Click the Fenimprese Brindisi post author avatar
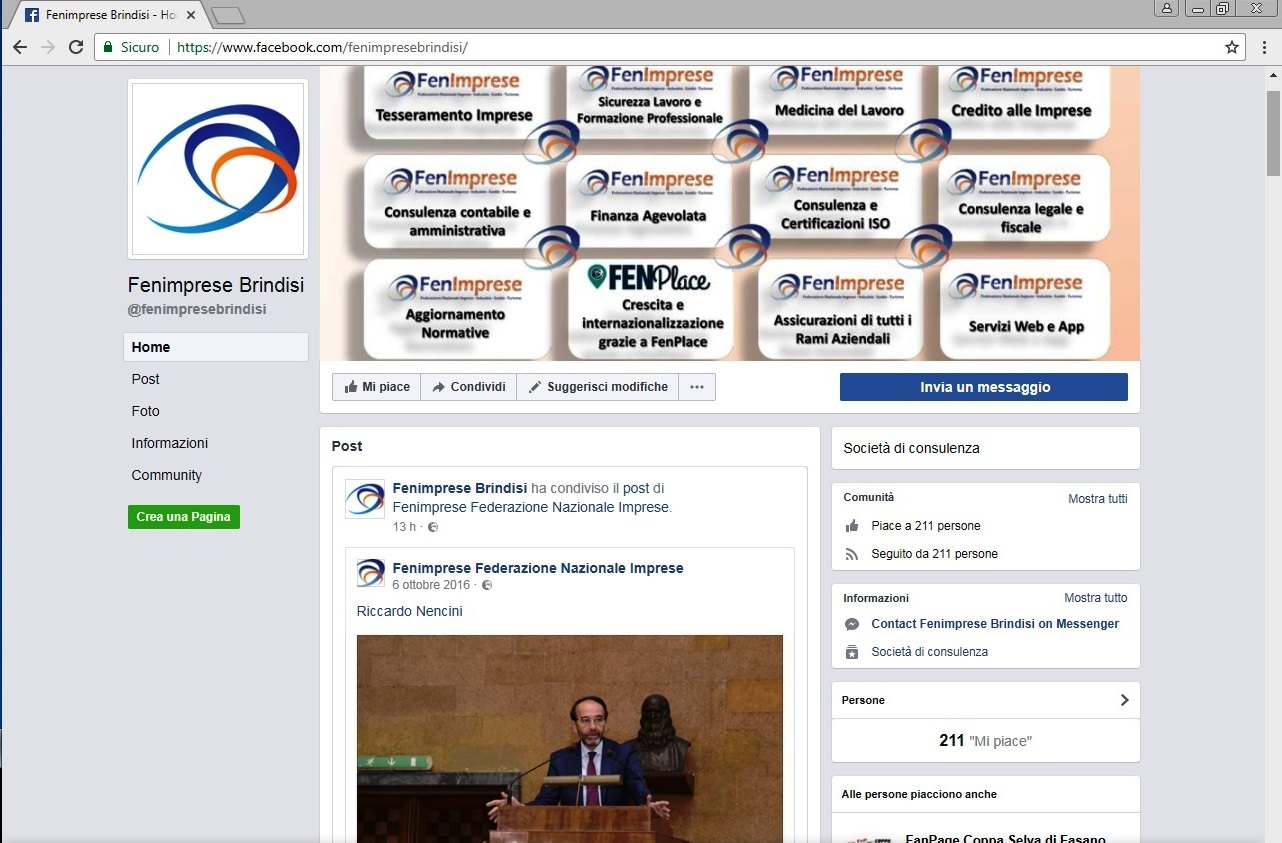 pos(365,498)
